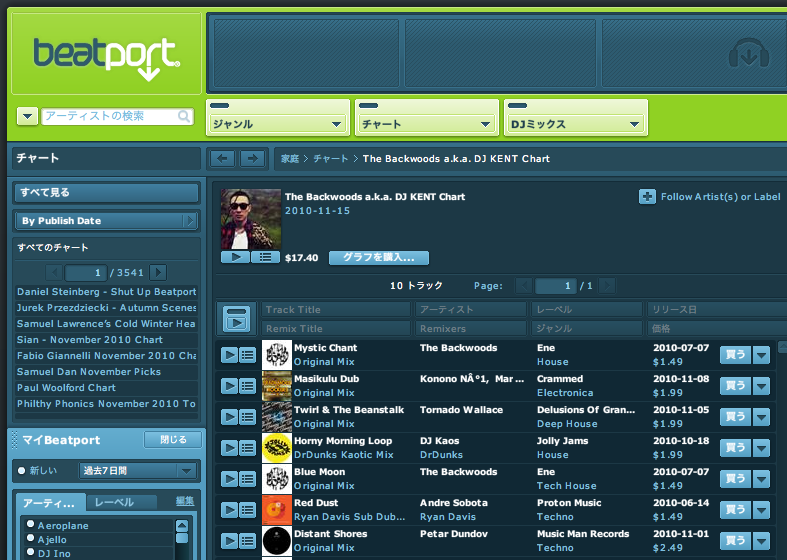Add chart to queue via list icon
Image resolution: width=787 pixels, height=560 pixels.
pyautogui.click(x=266, y=257)
